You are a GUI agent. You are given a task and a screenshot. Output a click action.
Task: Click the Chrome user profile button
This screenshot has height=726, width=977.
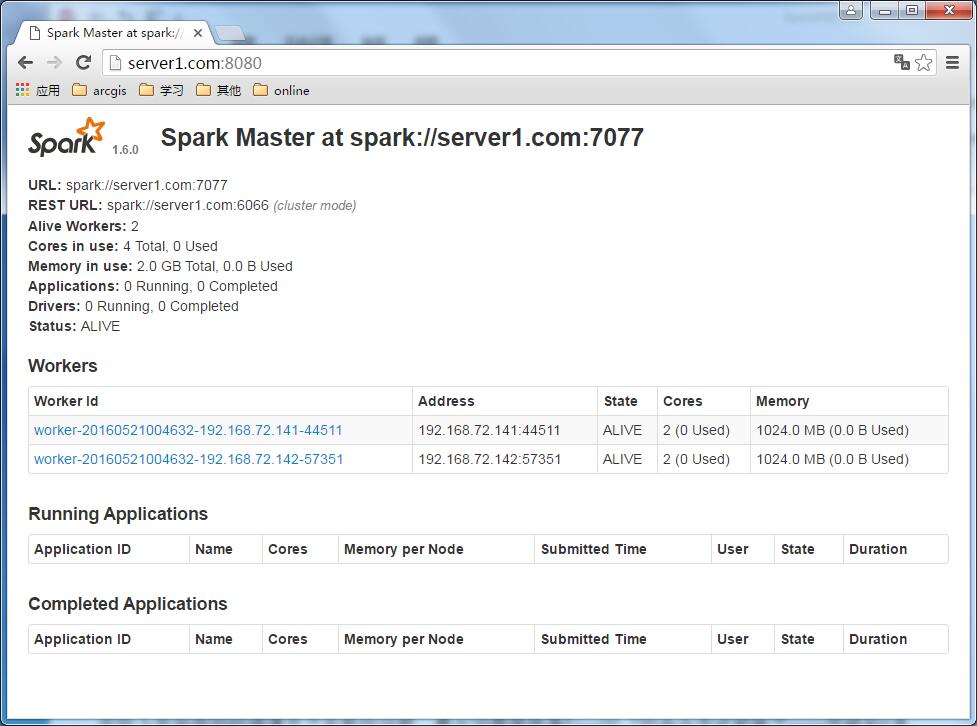point(851,10)
